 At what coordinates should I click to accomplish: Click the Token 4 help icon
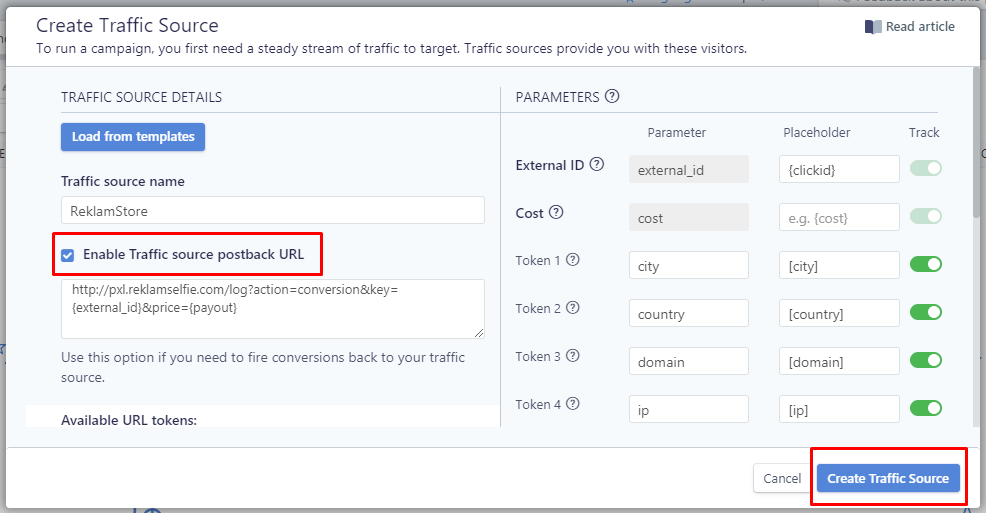(572, 404)
